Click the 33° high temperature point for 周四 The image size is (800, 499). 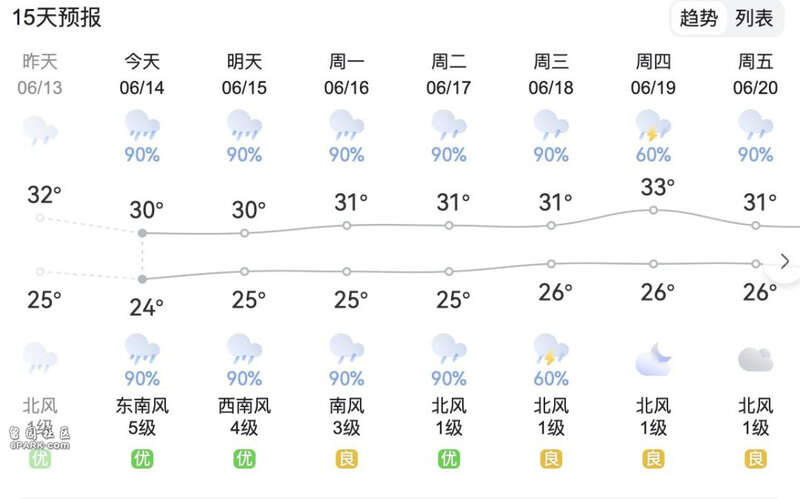[x=653, y=210]
